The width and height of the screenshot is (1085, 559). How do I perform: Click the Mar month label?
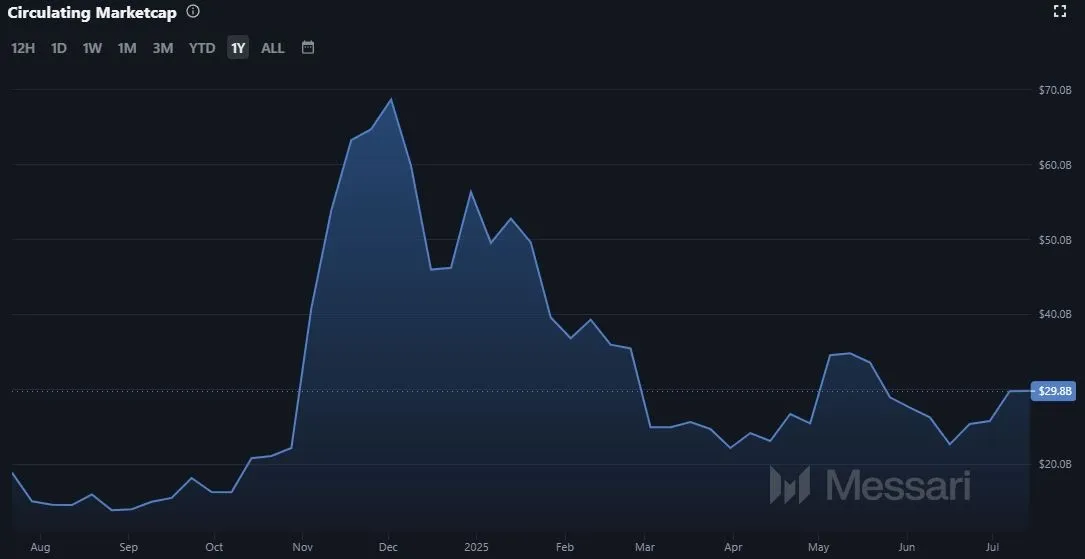pyautogui.click(x=645, y=547)
